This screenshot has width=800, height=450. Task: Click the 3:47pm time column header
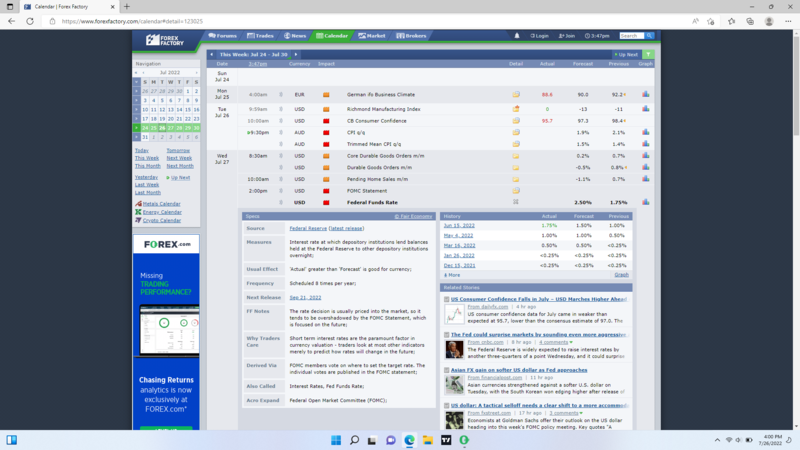coord(258,64)
